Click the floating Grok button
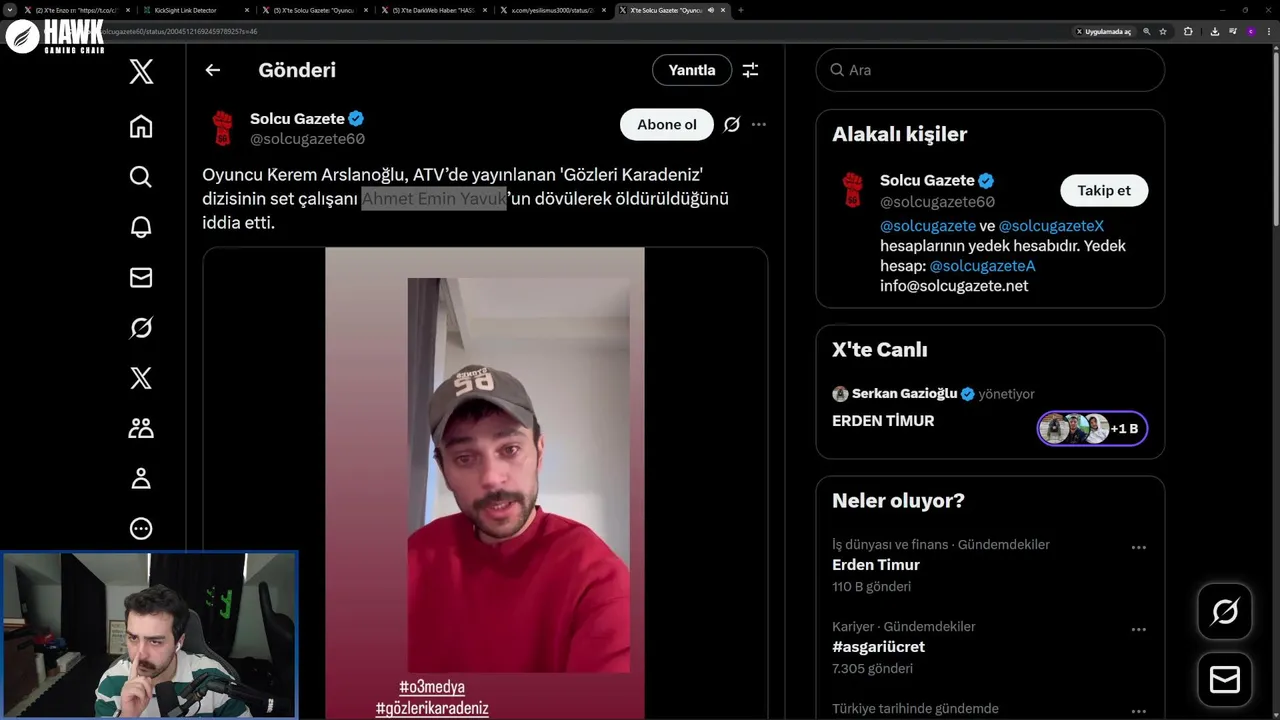Viewport: 1280px width, 720px height. tap(1225, 611)
